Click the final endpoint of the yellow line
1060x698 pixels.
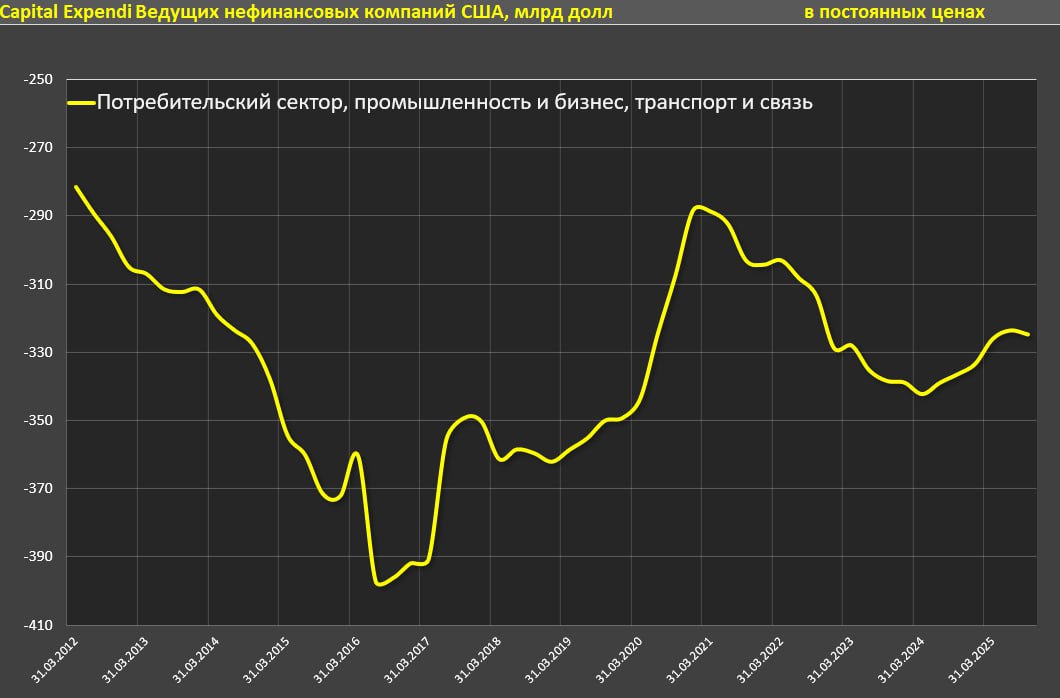(1028, 334)
